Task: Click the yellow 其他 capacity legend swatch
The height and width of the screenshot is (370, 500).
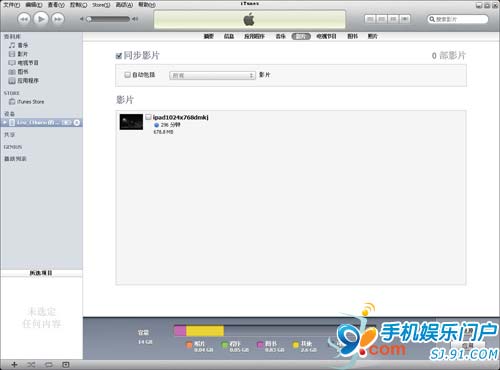Action: pyautogui.click(x=295, y=345)
